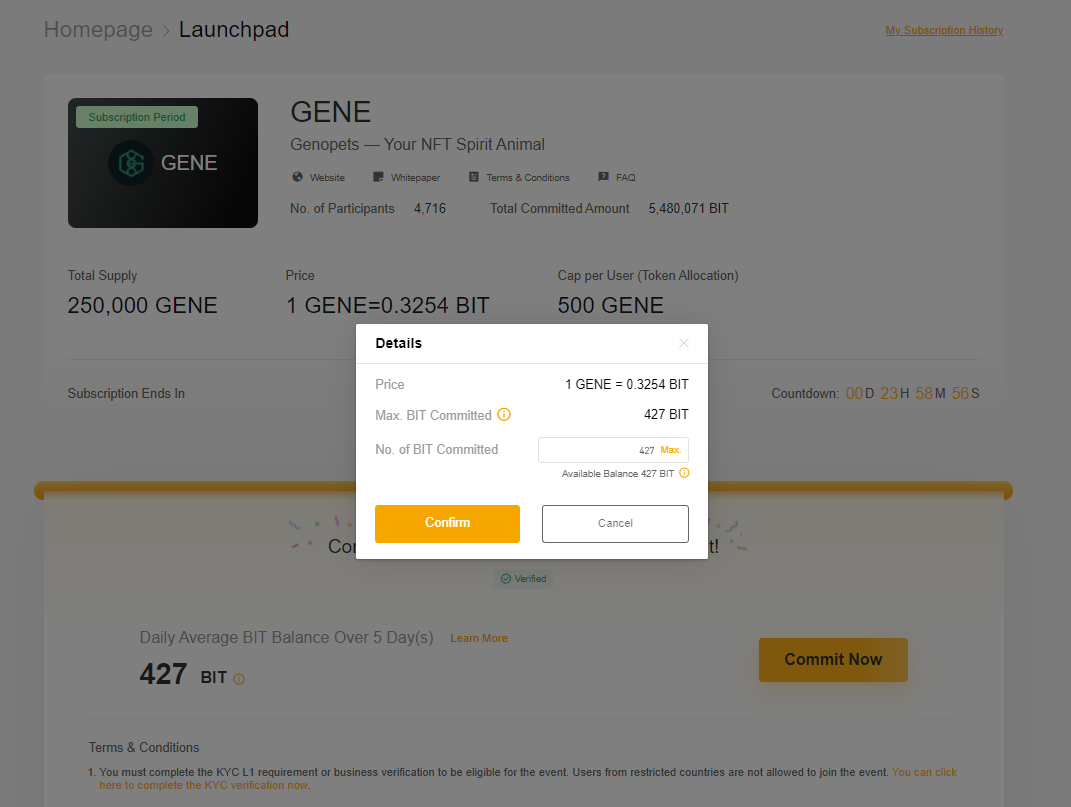Click the 500 GENE cap per user value
The image size is (1071, 807).
(x=611, y=305)
